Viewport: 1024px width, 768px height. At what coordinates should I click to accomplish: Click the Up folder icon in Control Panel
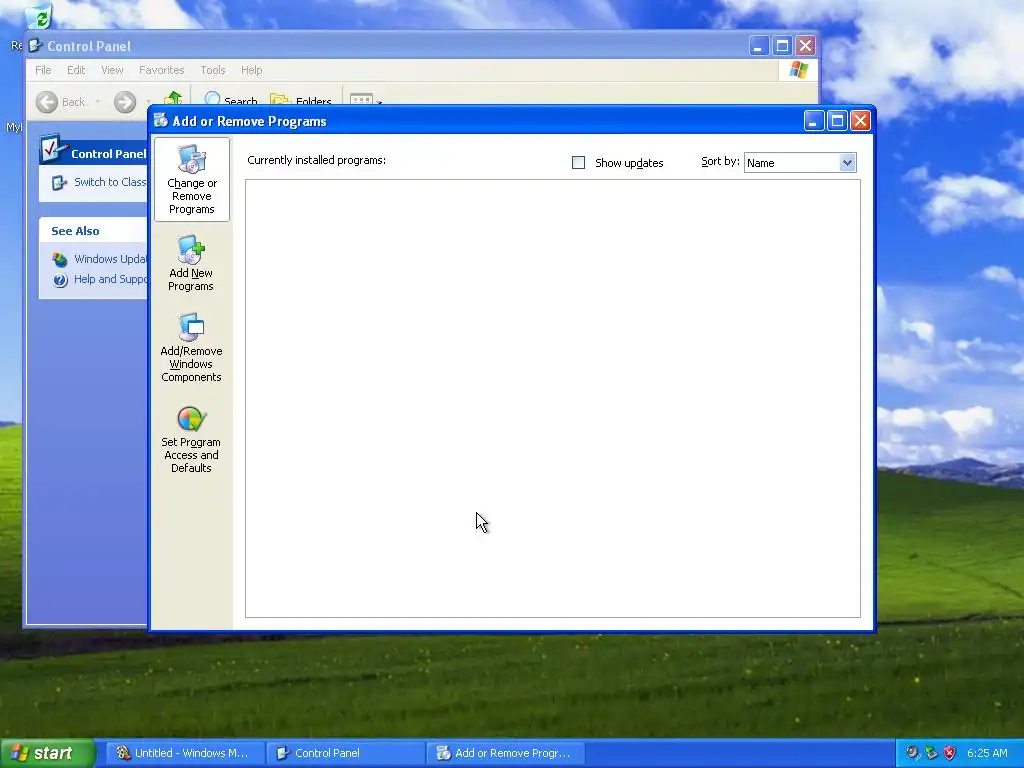(x=173, y=98)
